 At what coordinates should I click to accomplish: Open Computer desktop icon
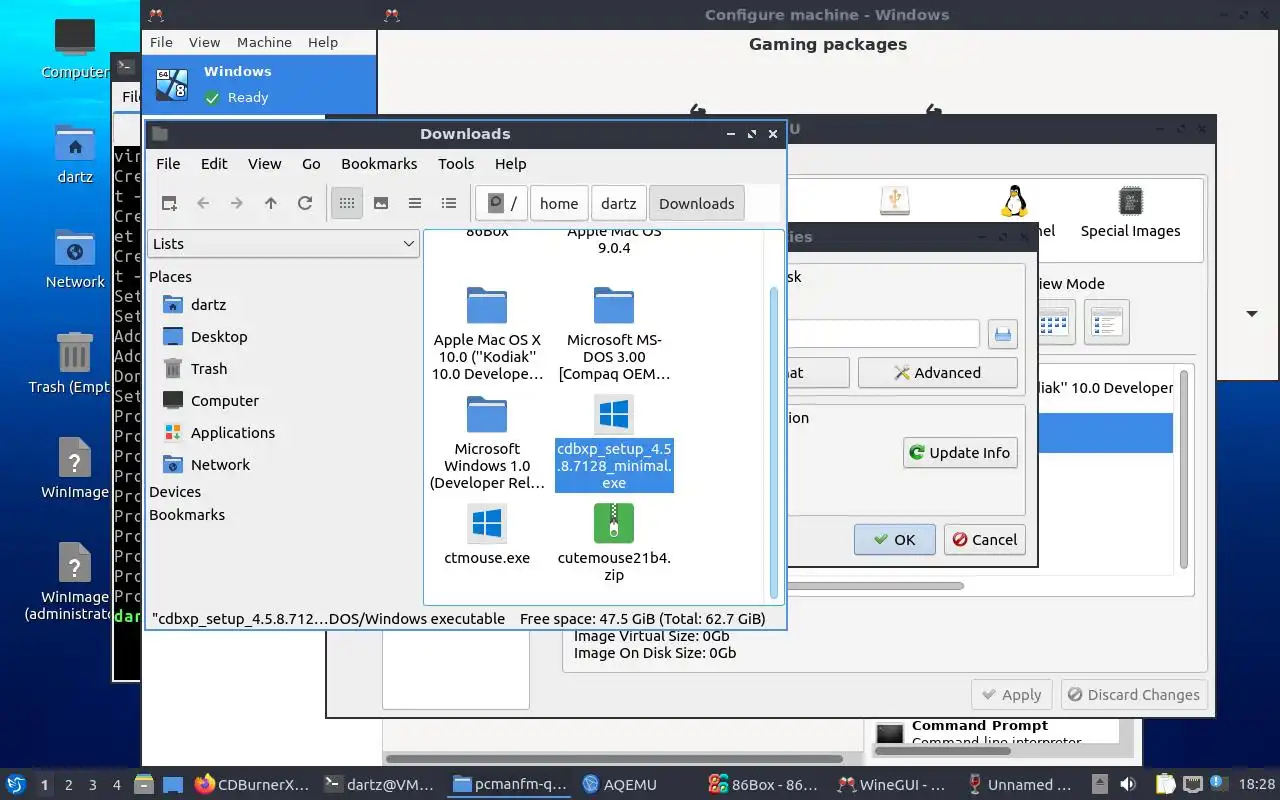pyautogui.click(x=75, y=48)
